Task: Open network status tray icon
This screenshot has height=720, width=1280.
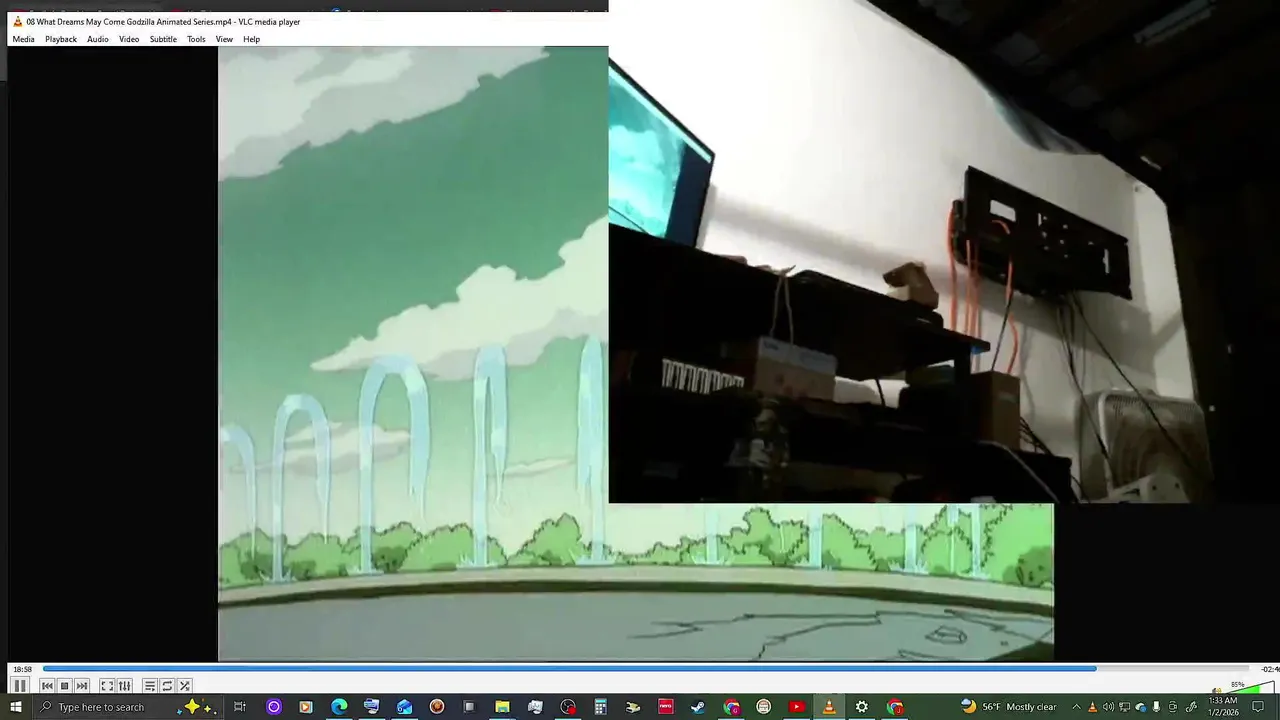Action: click(x=1124, y=707)
